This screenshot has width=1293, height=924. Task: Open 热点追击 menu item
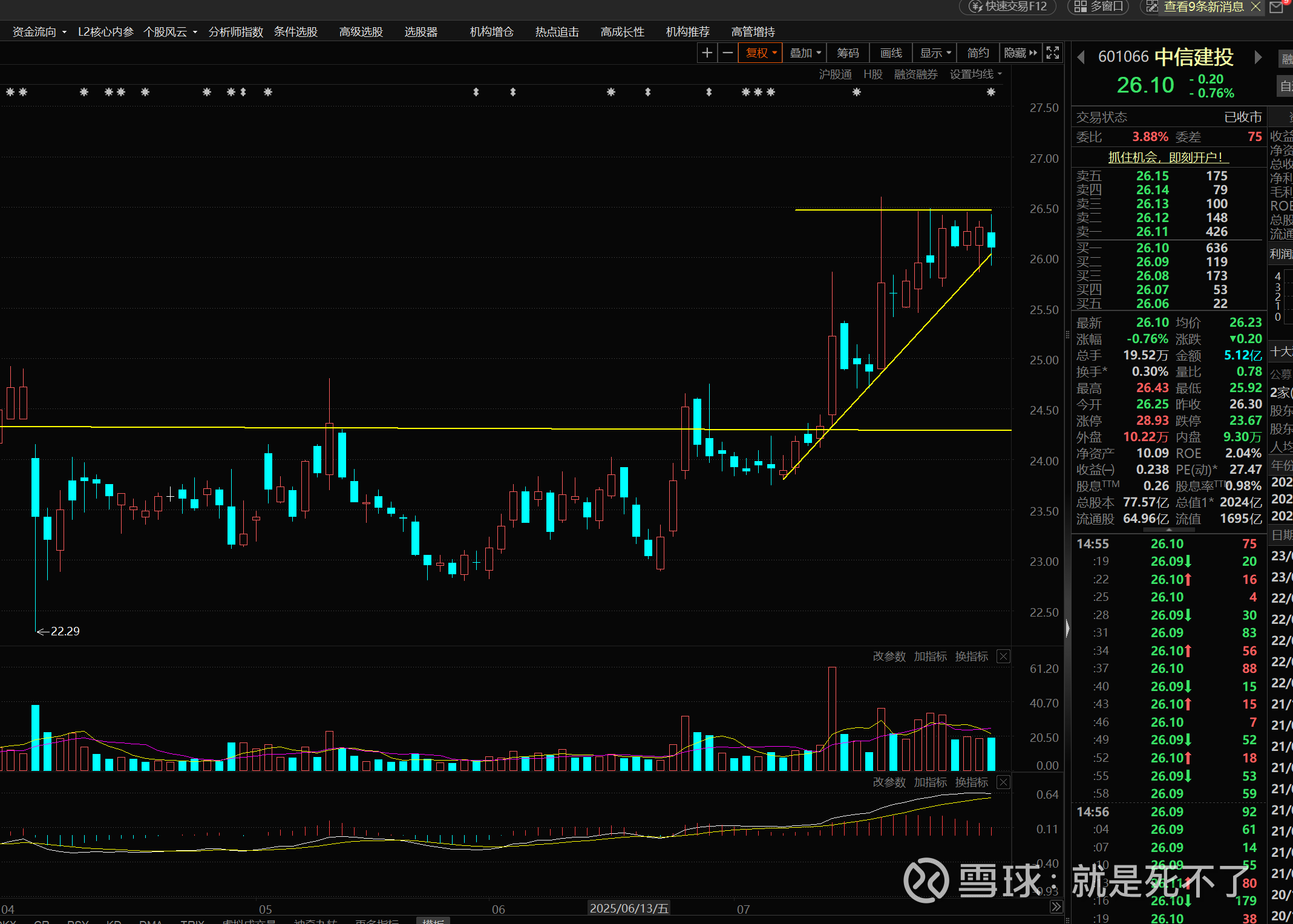coord(557,31)
